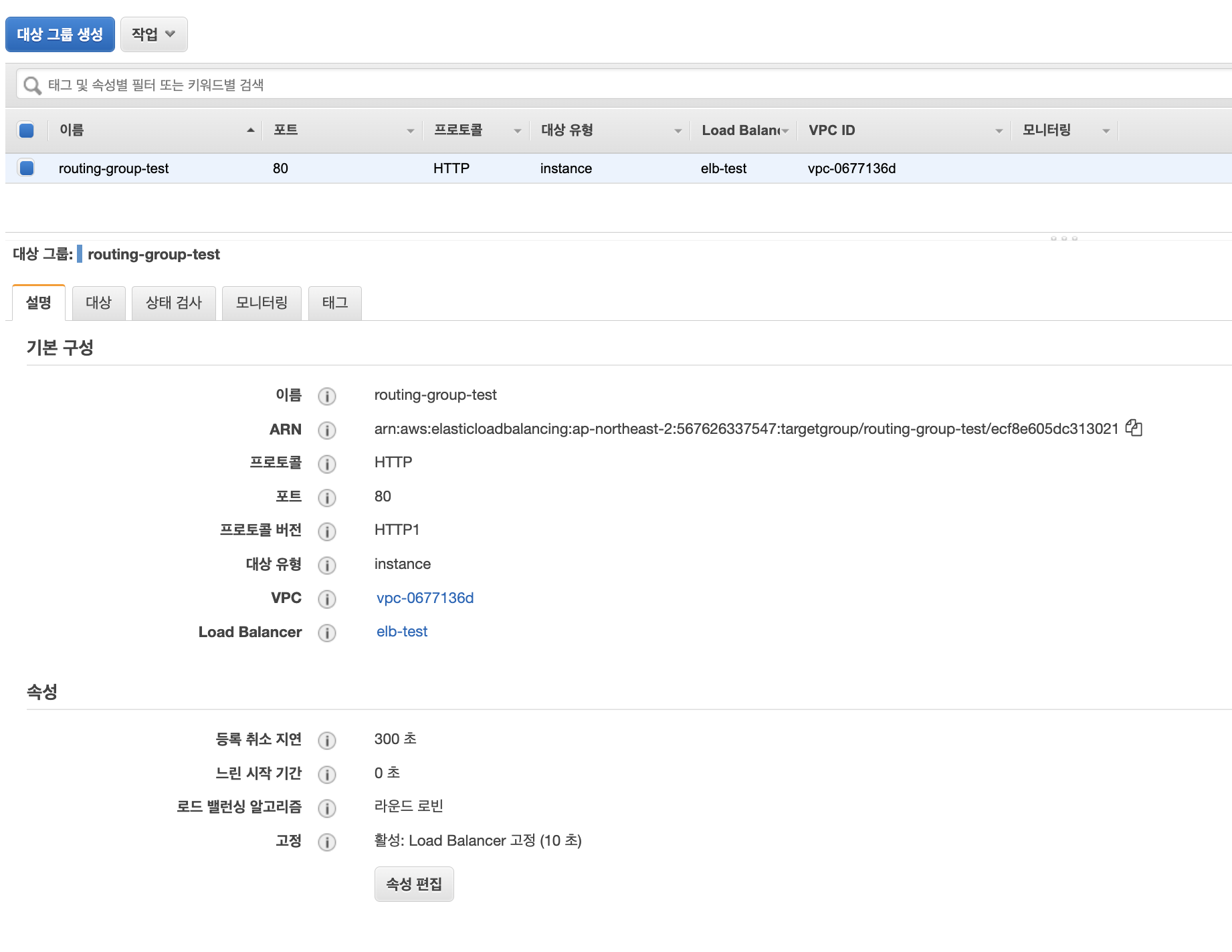This screenshot has height=952, width=1232.
Task: Open info icon next to 로드 밸런싱 알고리즘
Action: pos(326,808)
